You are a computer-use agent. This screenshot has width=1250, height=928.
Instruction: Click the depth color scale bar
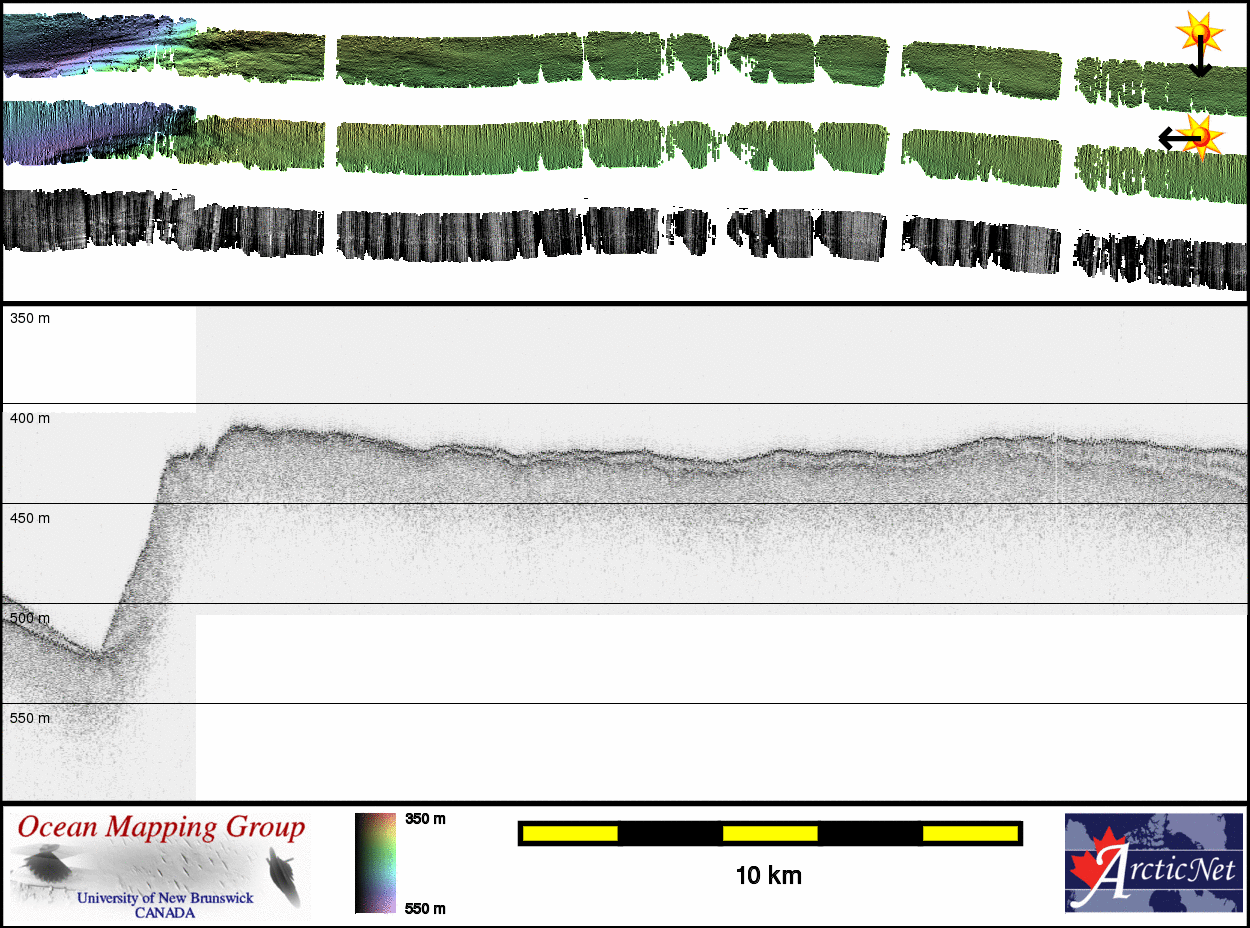click(x=375, y=862)
